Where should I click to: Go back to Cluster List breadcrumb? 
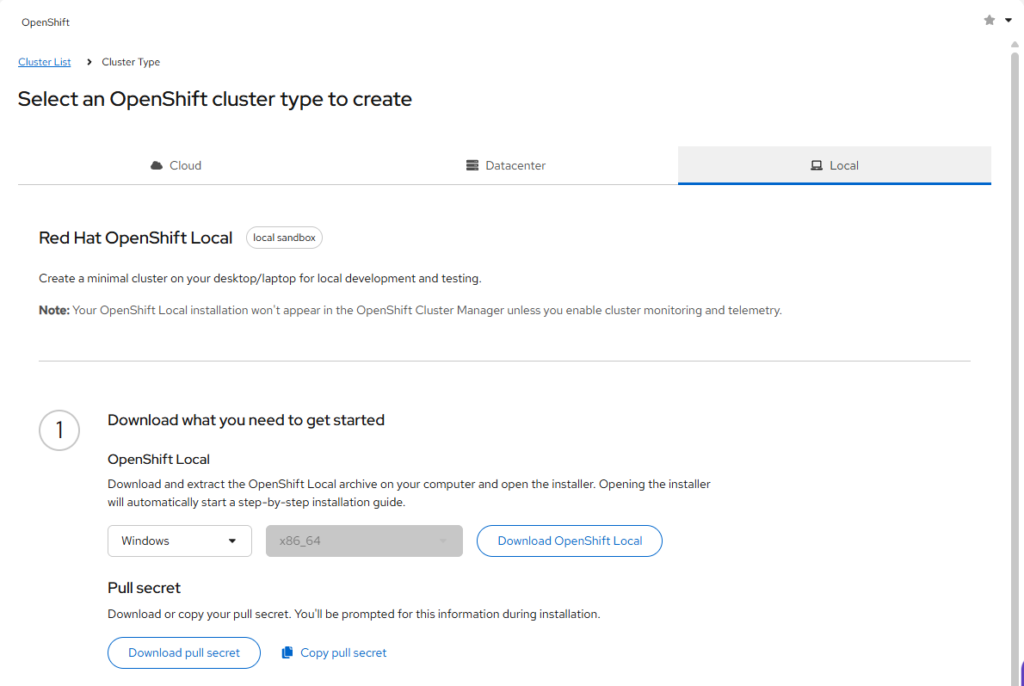point(44,62)
